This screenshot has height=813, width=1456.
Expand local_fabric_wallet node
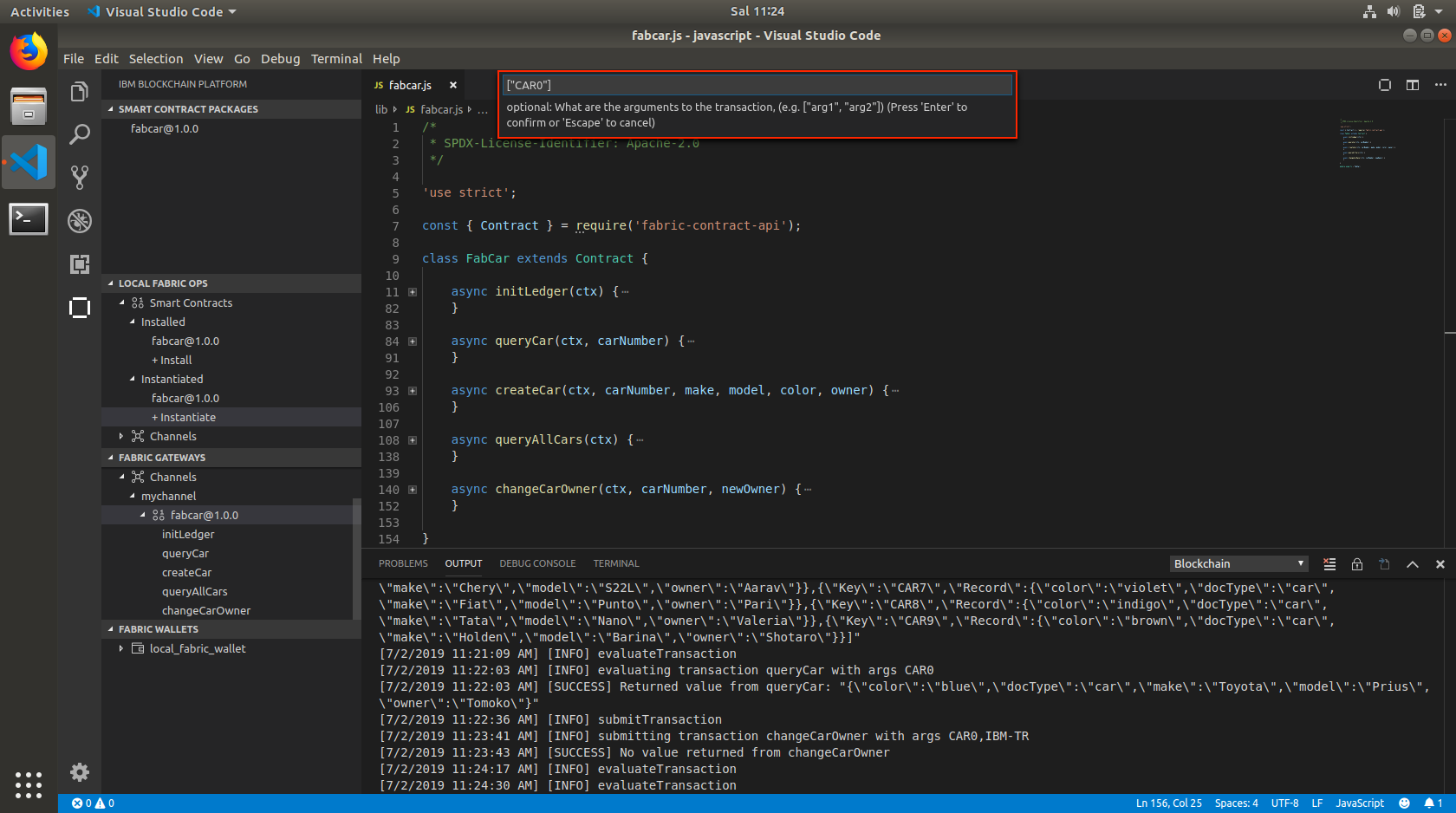[121, 648]
